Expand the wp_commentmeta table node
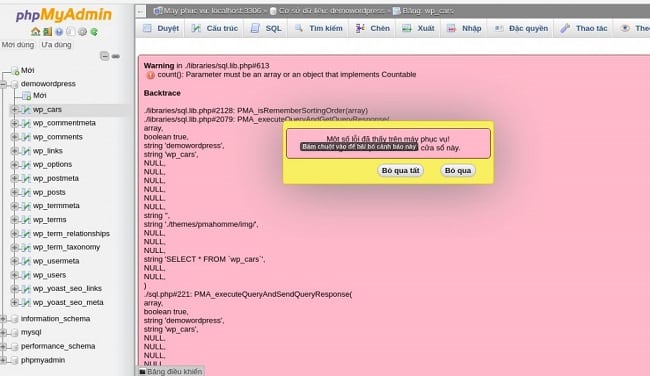The height and width of the screenshot is (376, 650). click(x=15, y=123)
